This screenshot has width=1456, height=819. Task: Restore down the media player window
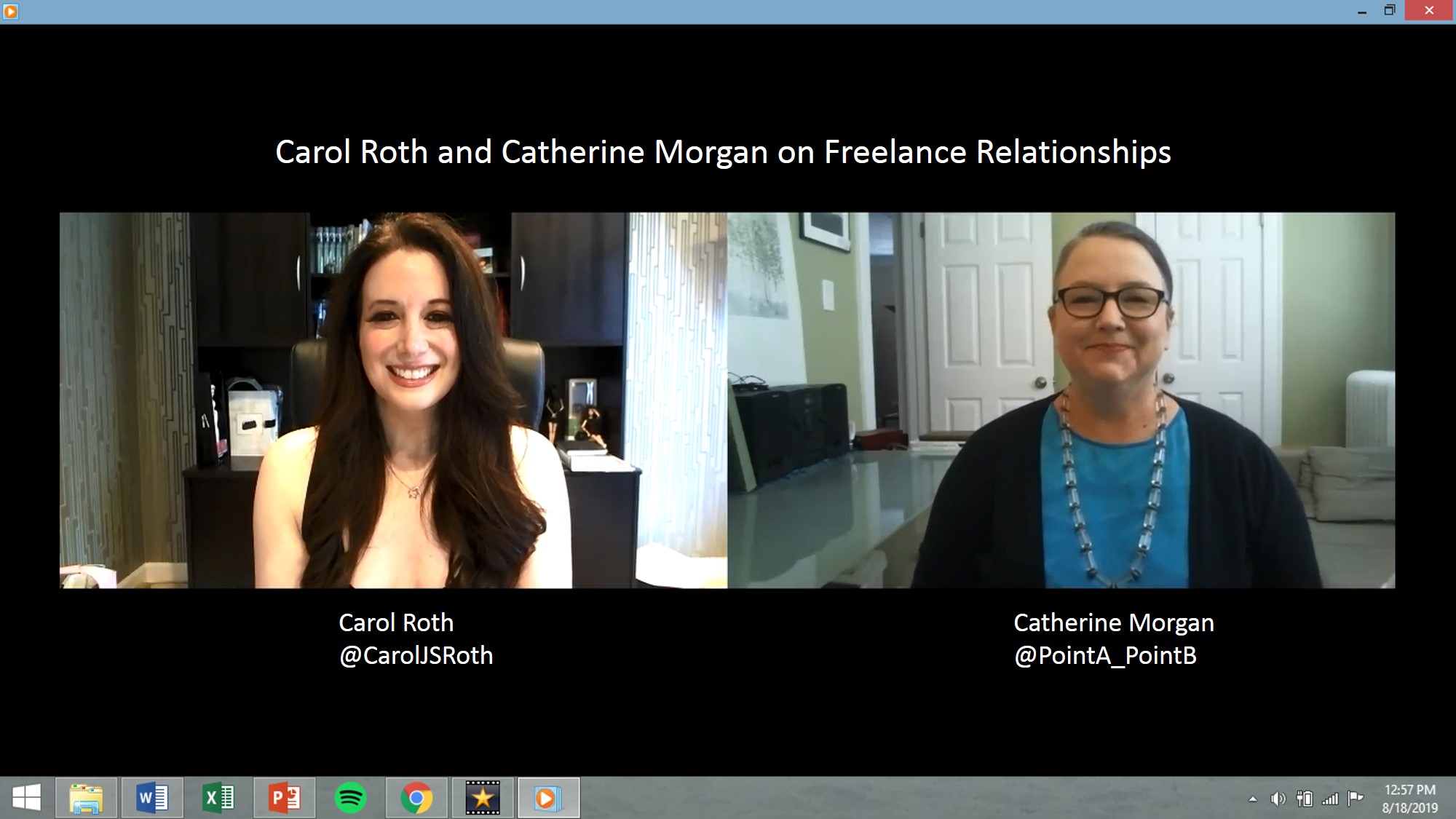(1390, 11)
